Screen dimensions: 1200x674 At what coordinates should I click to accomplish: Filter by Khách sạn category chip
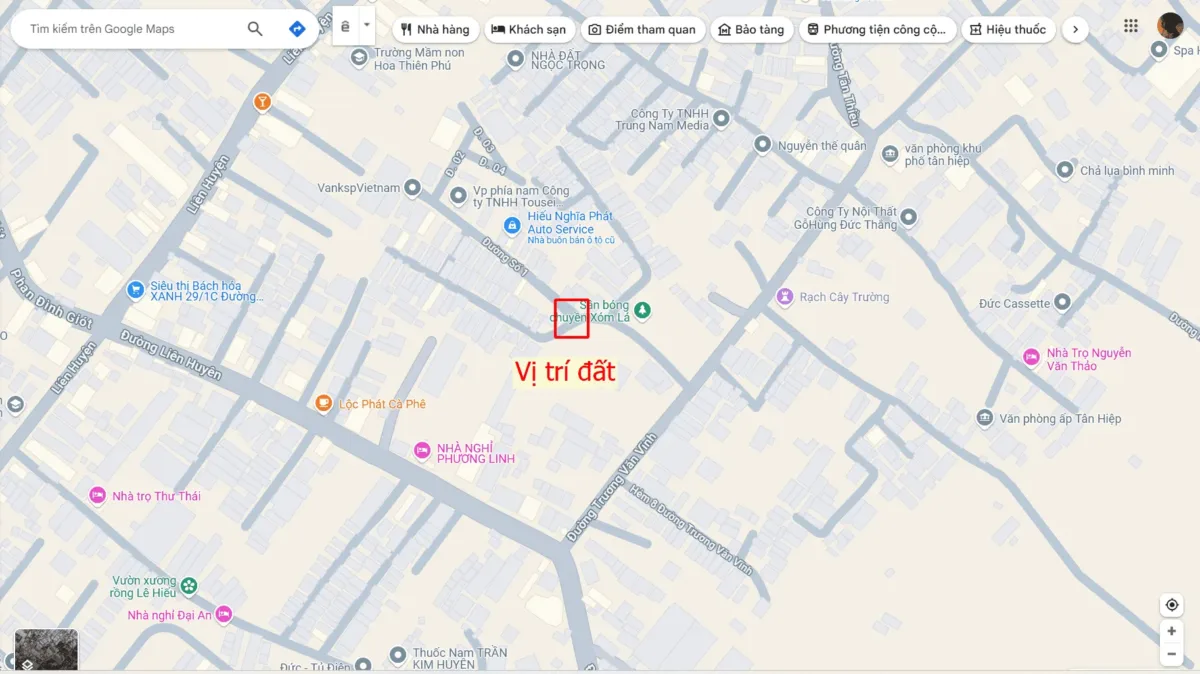tap(529, 30)
